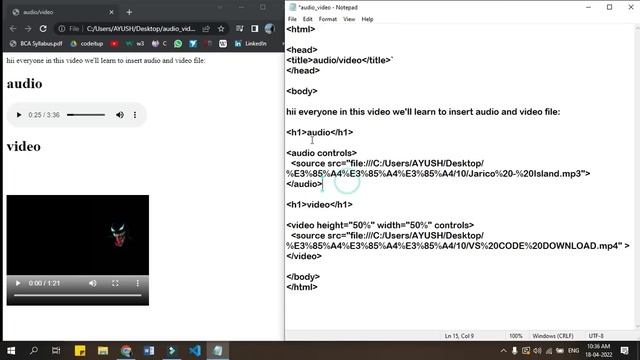
Task: Go forward in the Chrome browser
Action: [28, 29]
